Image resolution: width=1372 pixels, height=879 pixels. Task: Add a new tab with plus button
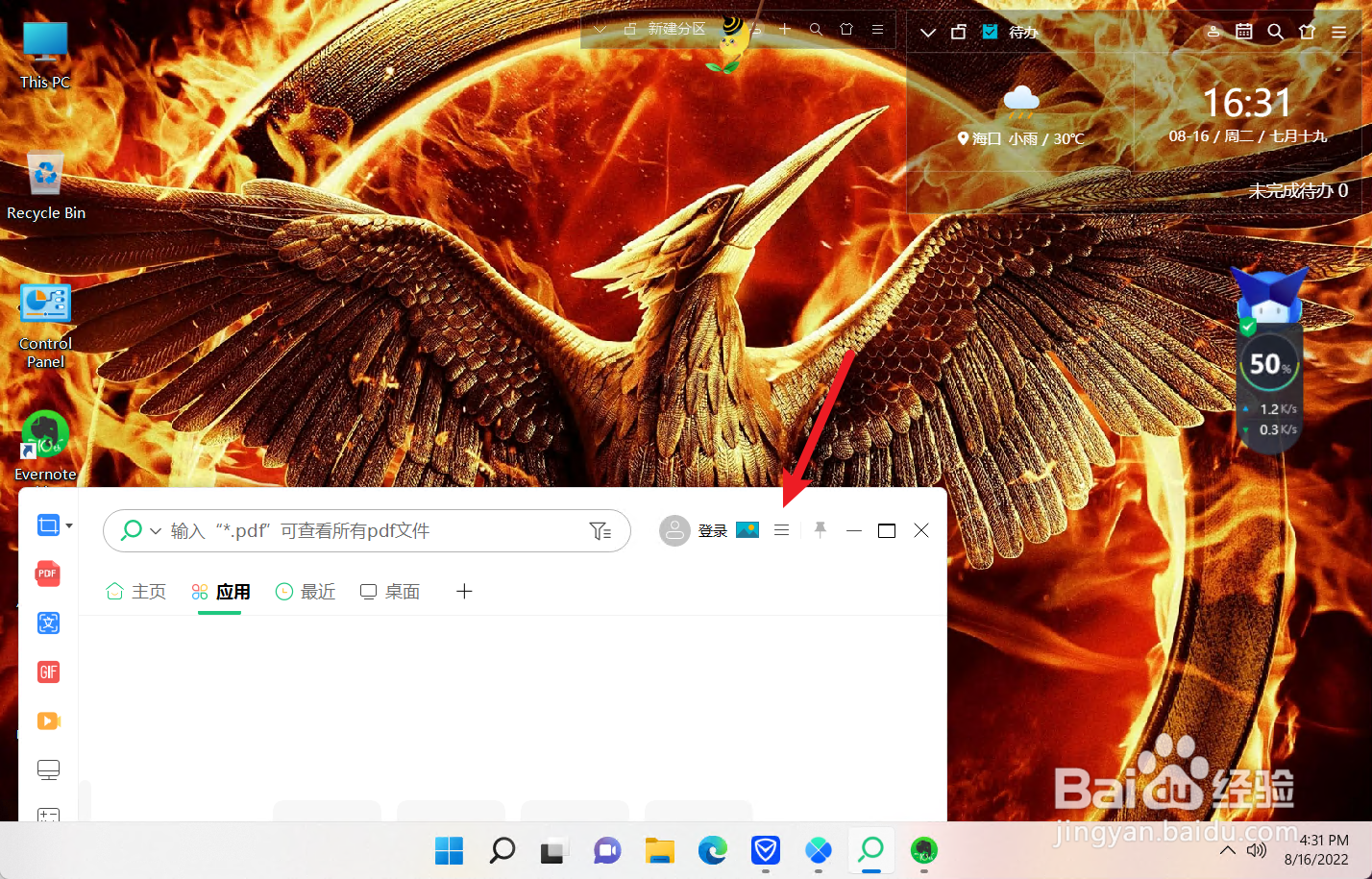[464, 591]
